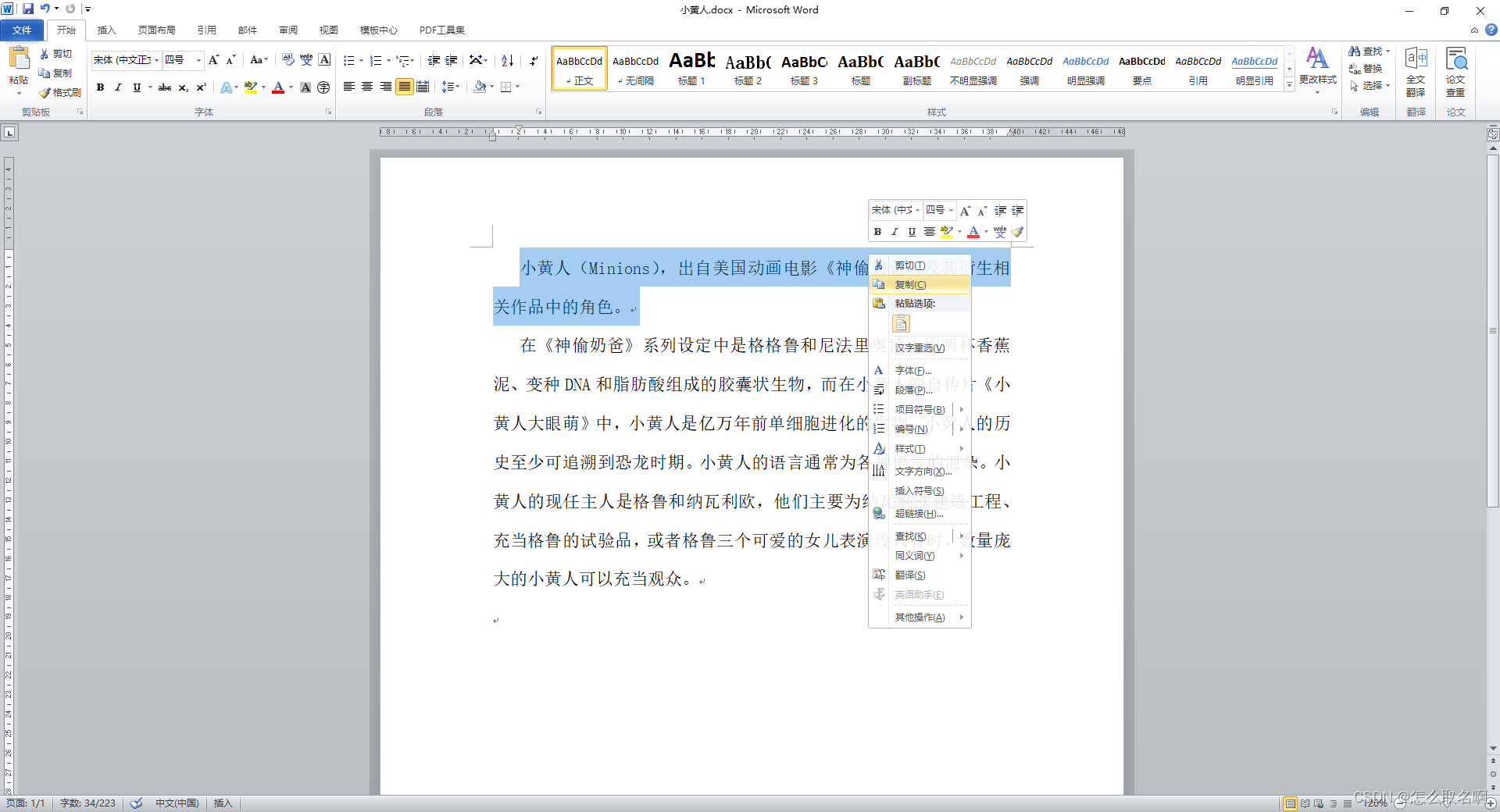Choose Copy (复制) in the context menu
The width and height of the screenshot is (1500, 812).
click(920, 285)
